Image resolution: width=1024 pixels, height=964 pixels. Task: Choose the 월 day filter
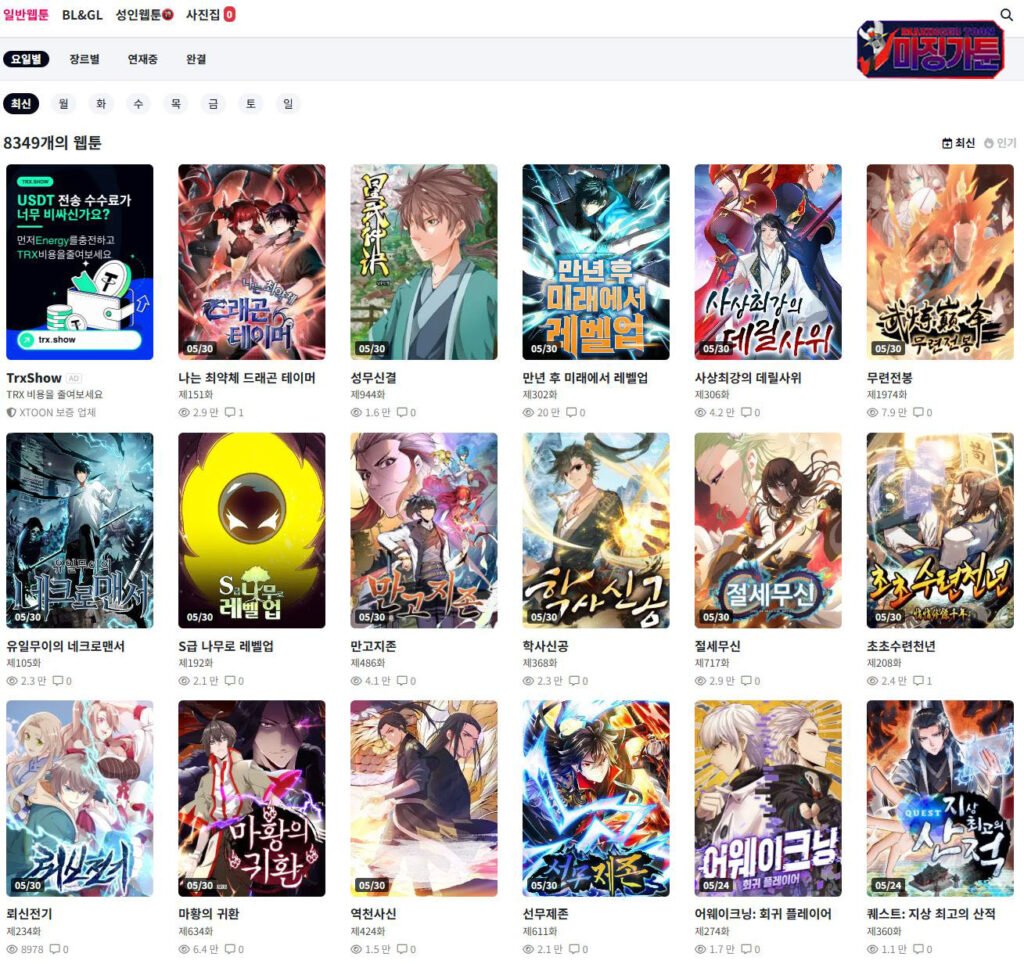tap(63, 103)
